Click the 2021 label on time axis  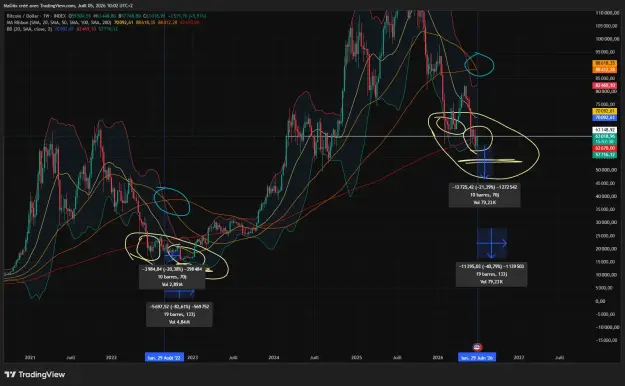pos(30,358)
